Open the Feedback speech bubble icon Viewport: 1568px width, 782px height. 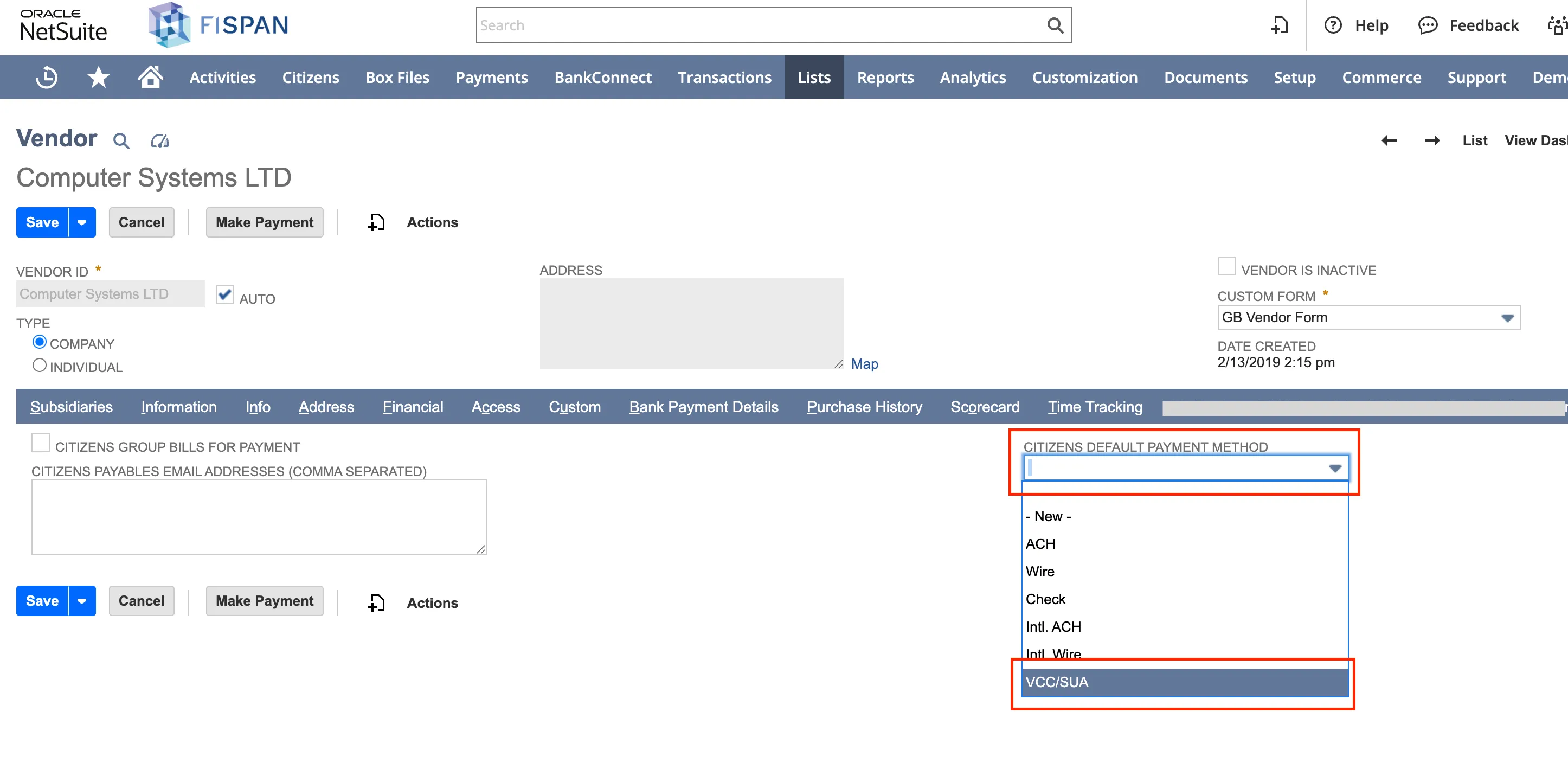1428,25
